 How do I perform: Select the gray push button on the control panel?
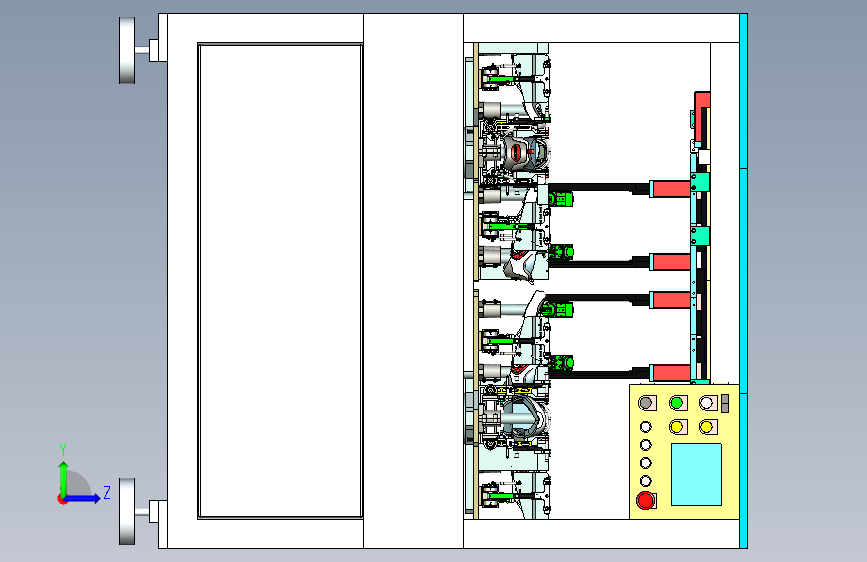pyautogui.click(x=645, y=403)
